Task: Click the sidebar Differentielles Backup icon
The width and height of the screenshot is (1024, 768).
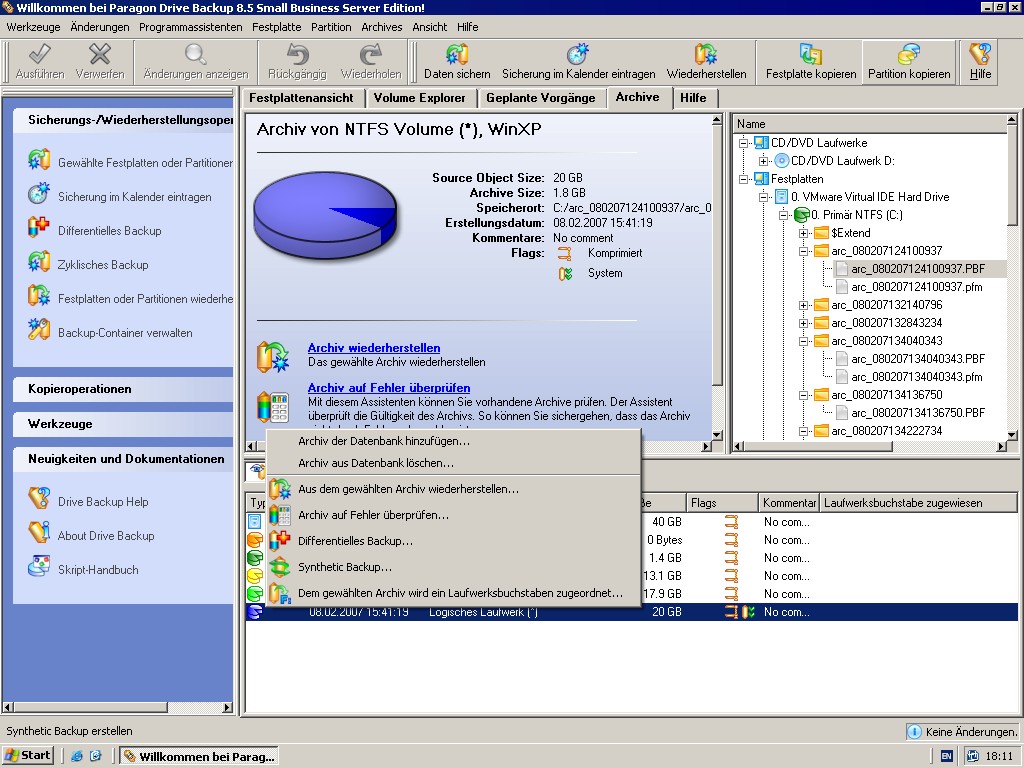Action: click(39, 228)
